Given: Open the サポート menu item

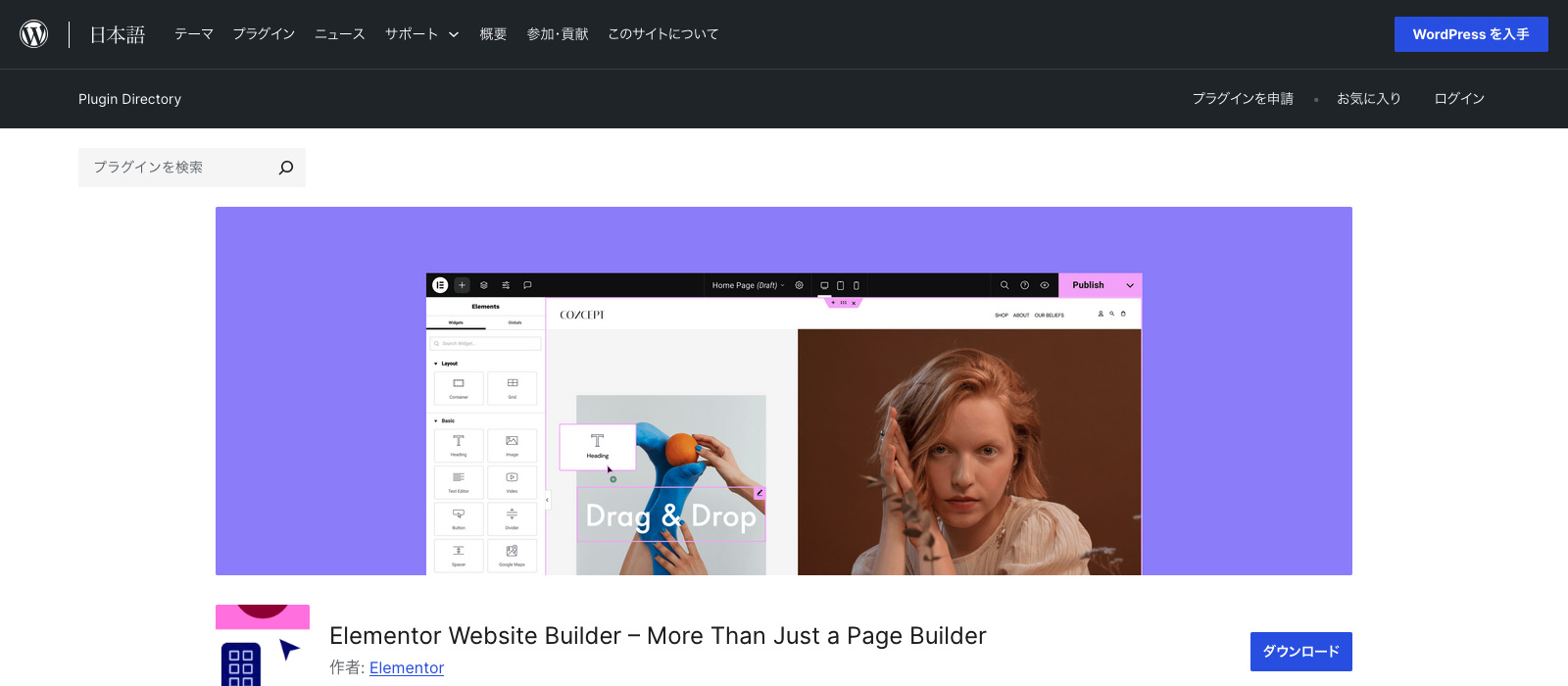Looking at the screenshot, I should pyautogui.click(x=412, y=34).
